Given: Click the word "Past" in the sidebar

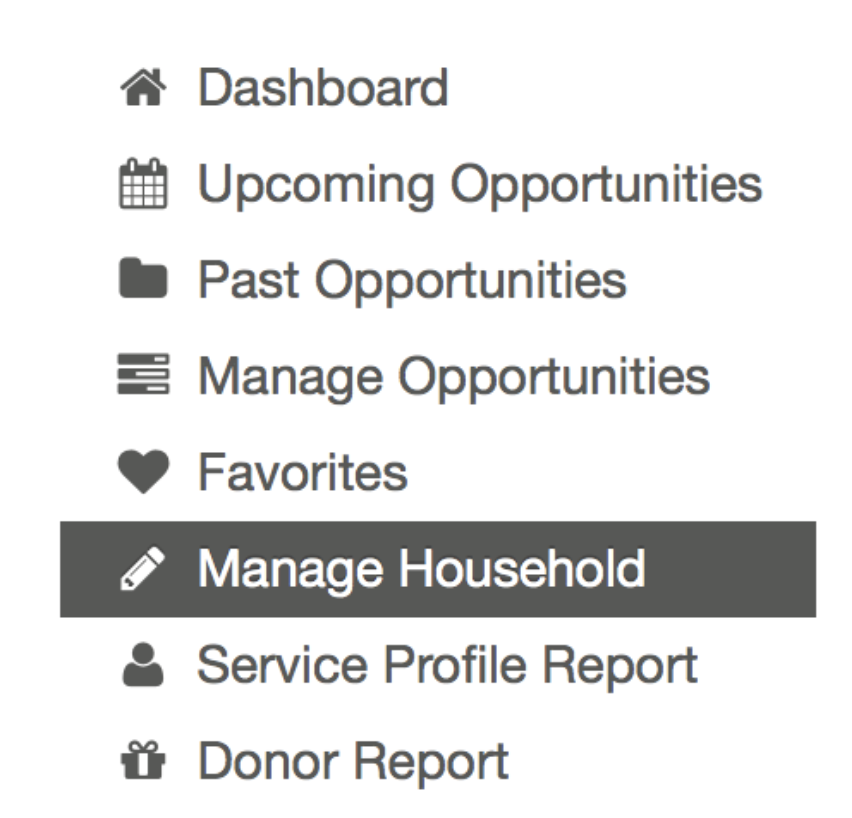Looking at the screenshot, I should point(248,280).
